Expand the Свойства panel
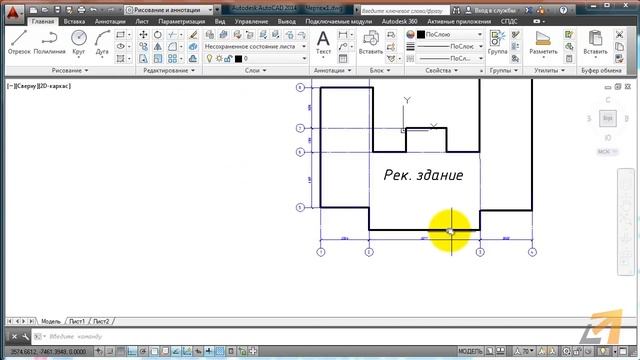640x360 pixels. coord(441,71)
